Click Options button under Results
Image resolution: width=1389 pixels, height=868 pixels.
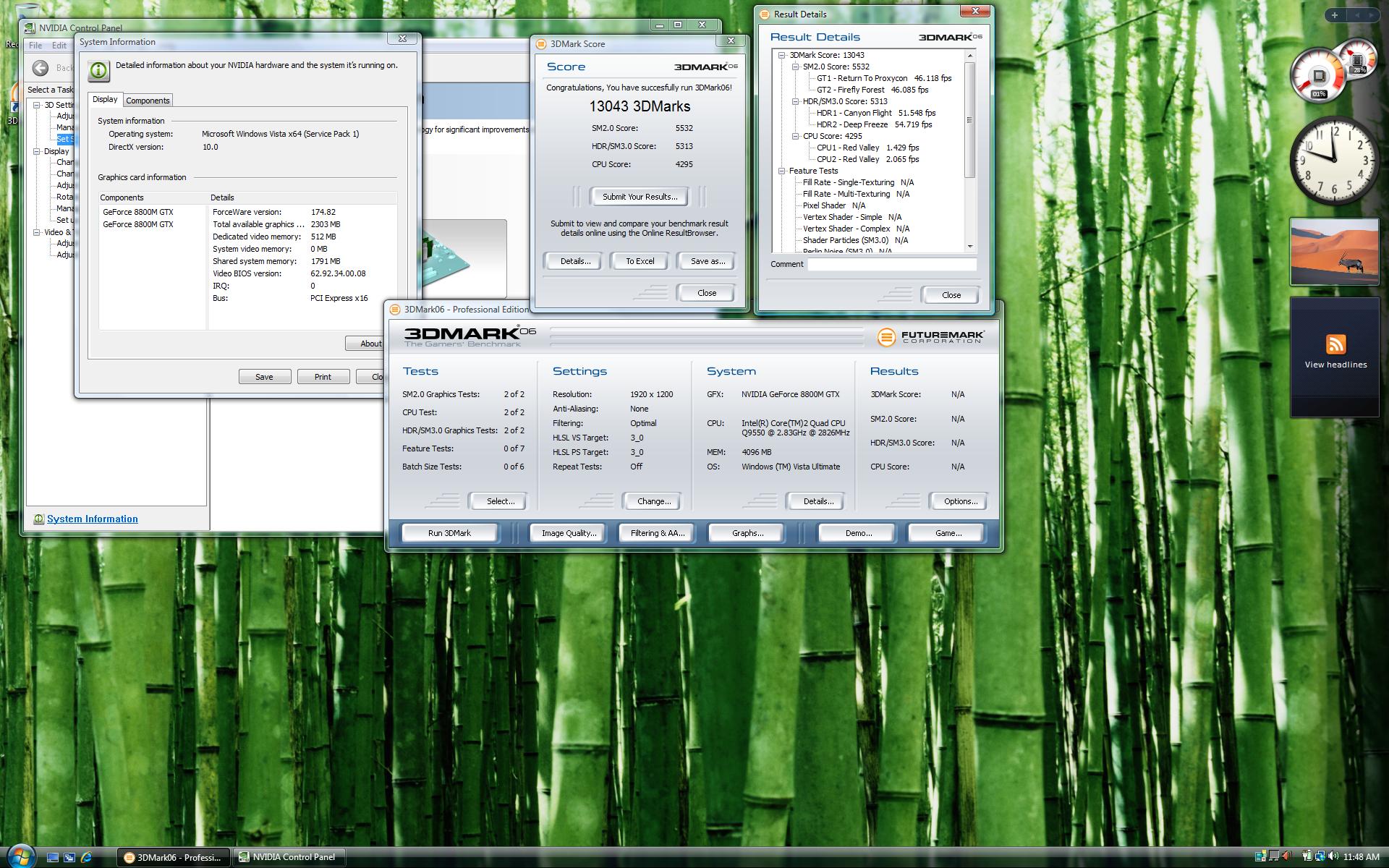click(960, 501)
